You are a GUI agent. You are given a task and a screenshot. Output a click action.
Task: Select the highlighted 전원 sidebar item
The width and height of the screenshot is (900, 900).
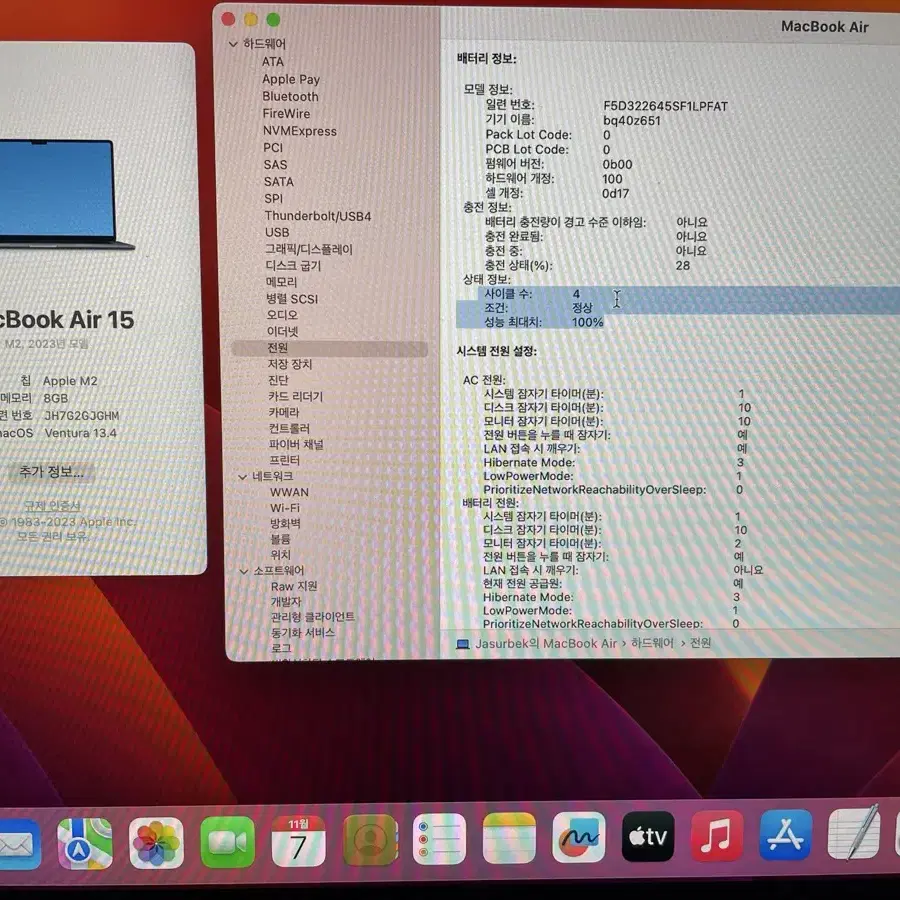(329, 348)
